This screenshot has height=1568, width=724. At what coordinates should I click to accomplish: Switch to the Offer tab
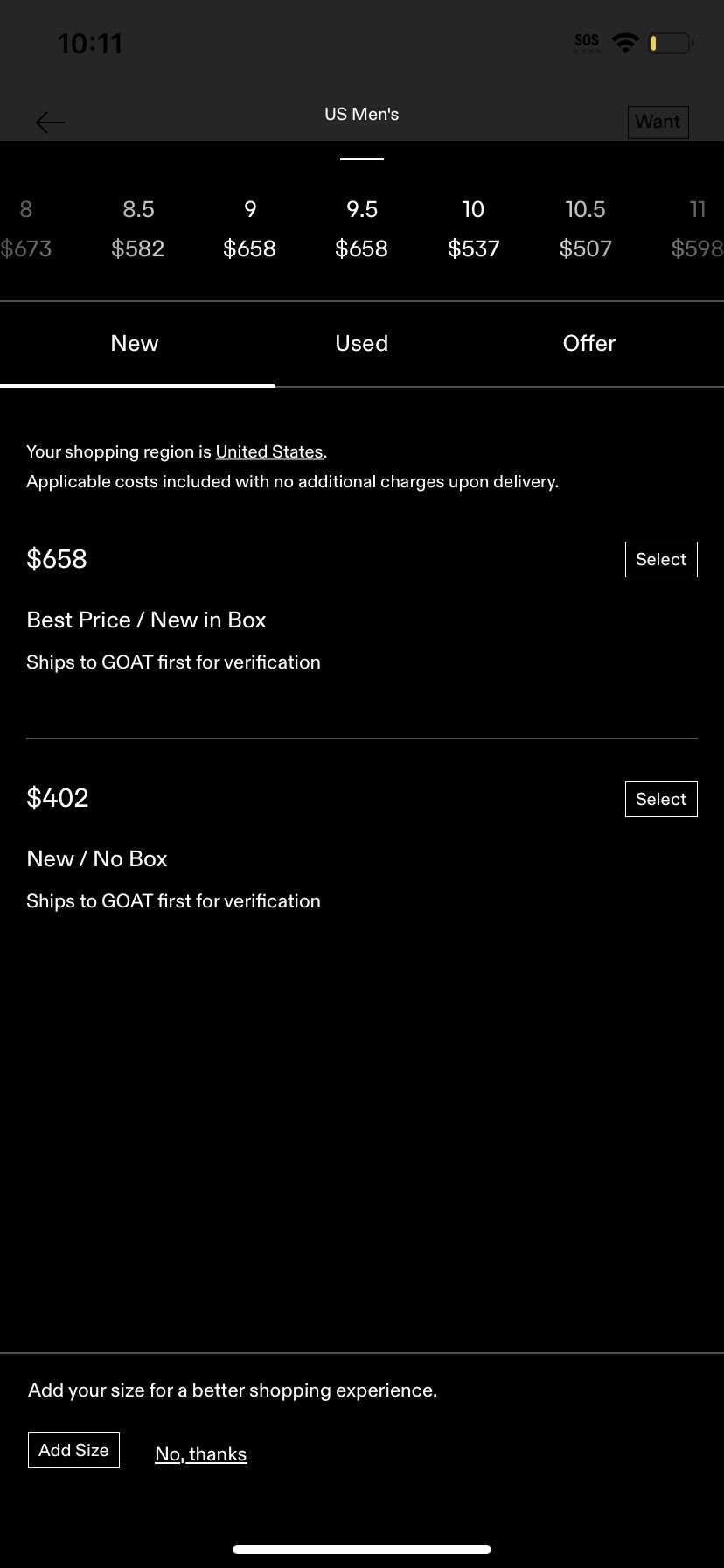click(x=589, y=344)
